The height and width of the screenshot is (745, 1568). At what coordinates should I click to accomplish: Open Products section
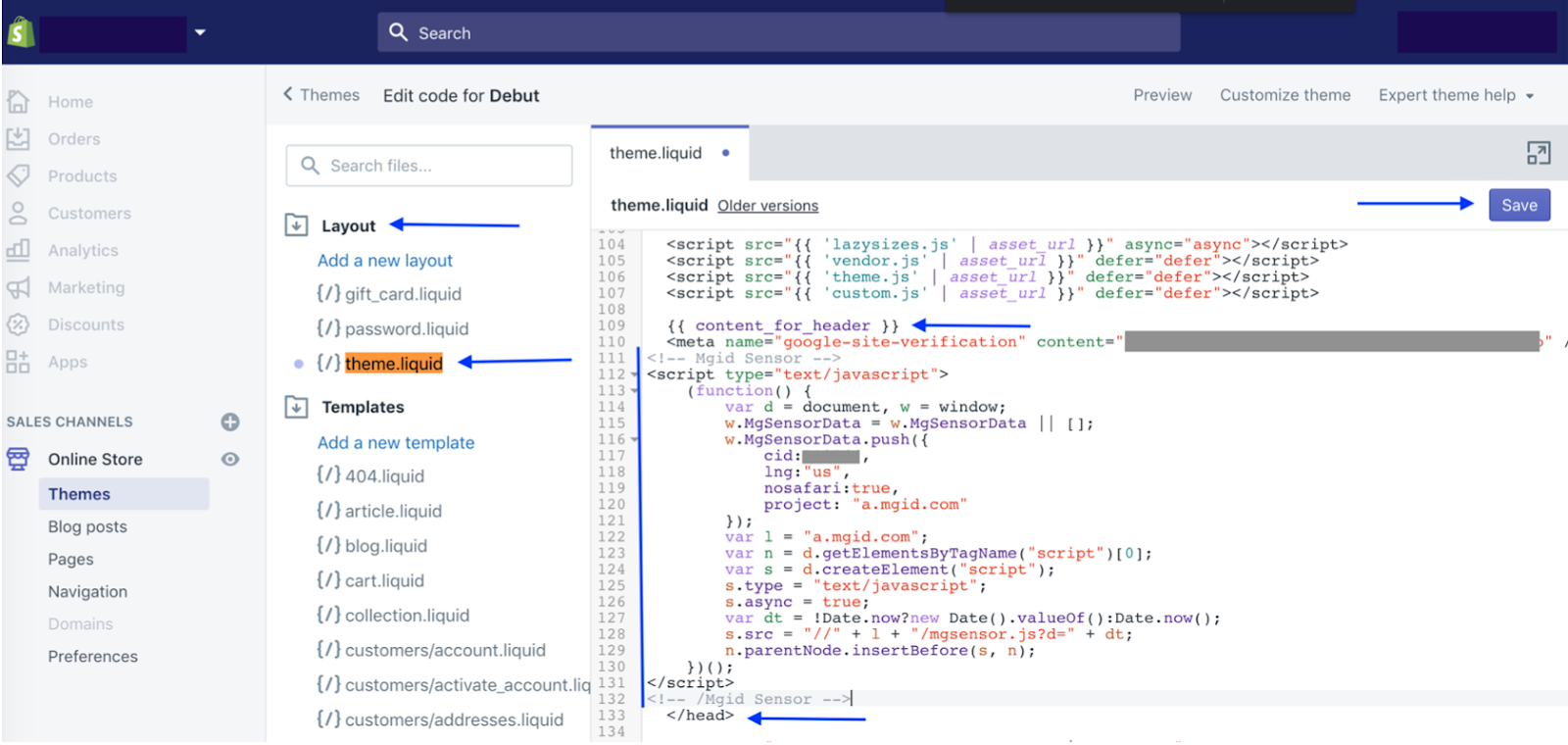point(82,176)
